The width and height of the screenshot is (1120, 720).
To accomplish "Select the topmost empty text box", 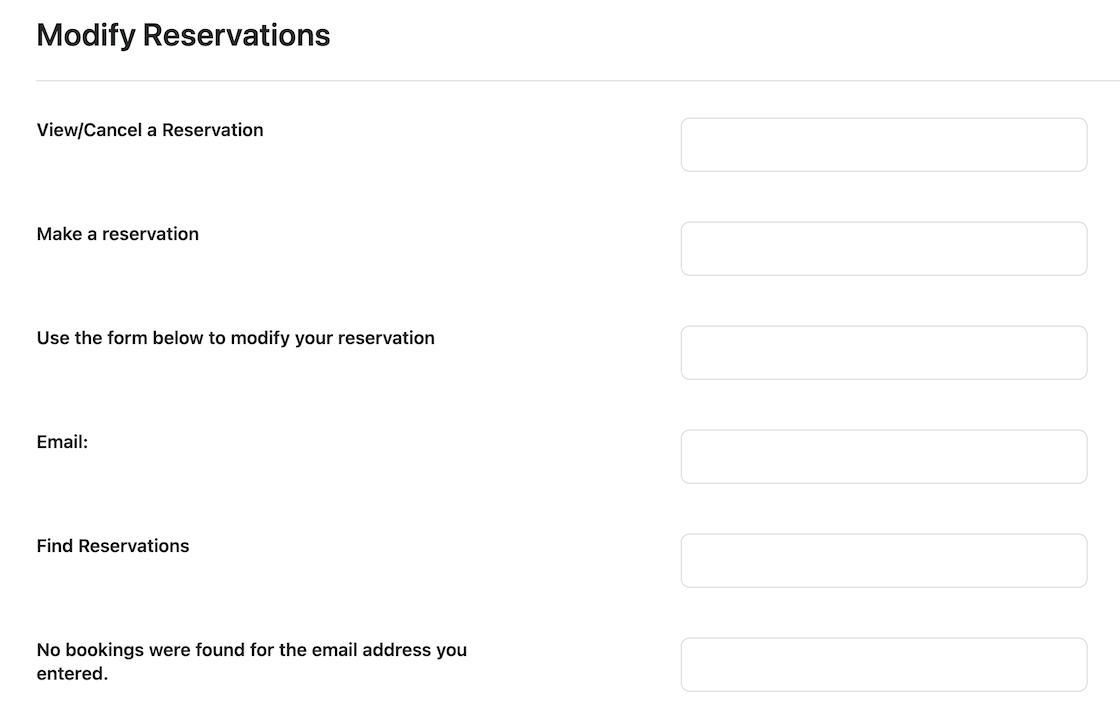I will click(x=884, y=145).
